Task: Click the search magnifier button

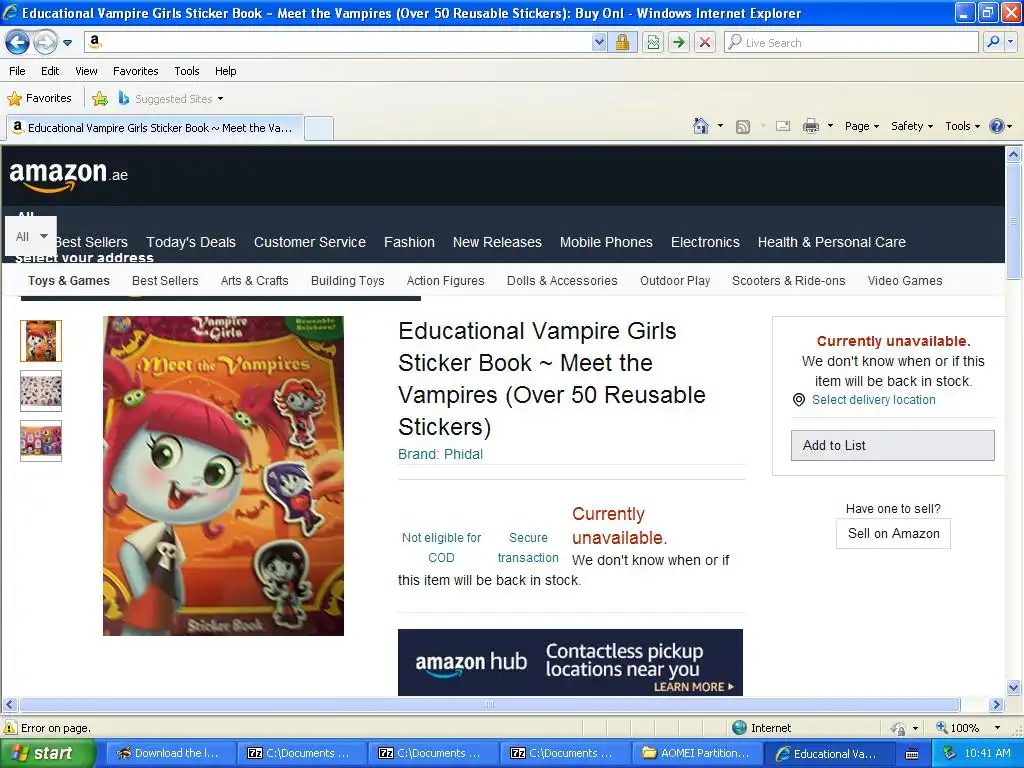Action: point(993,42)
